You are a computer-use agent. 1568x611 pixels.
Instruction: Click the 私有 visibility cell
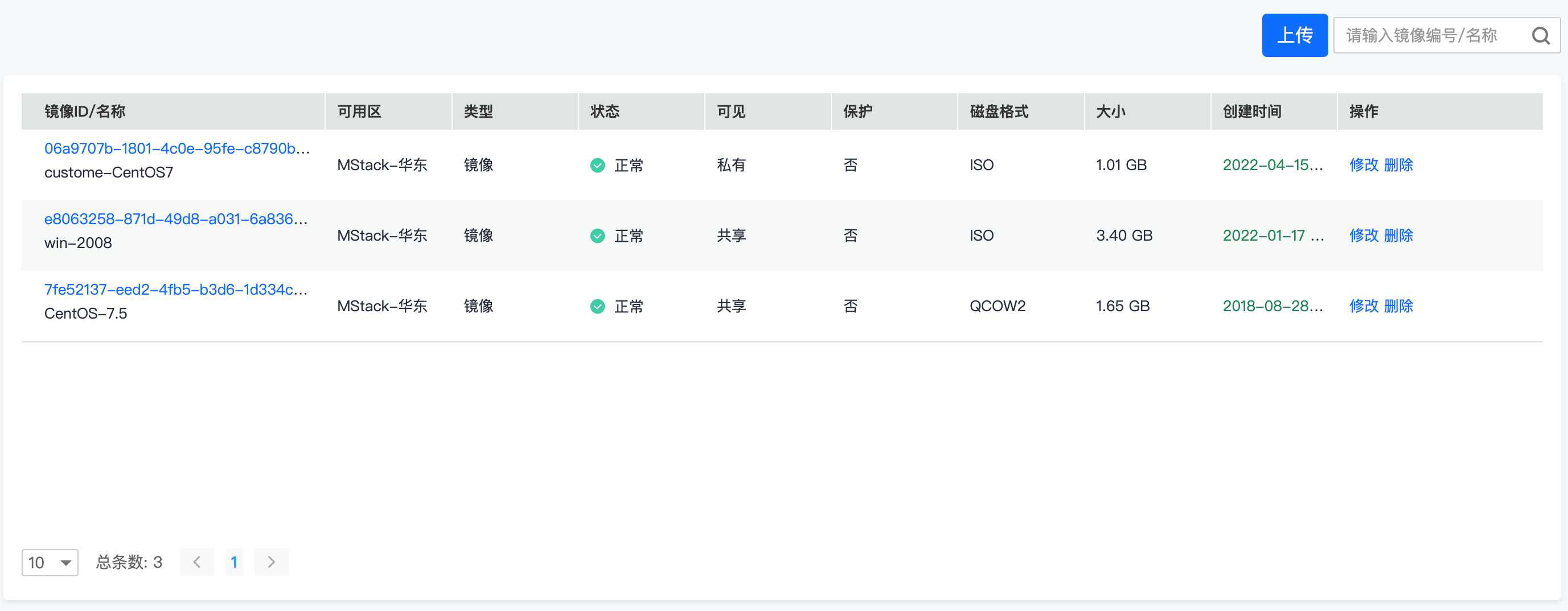(x=731, y=165)
